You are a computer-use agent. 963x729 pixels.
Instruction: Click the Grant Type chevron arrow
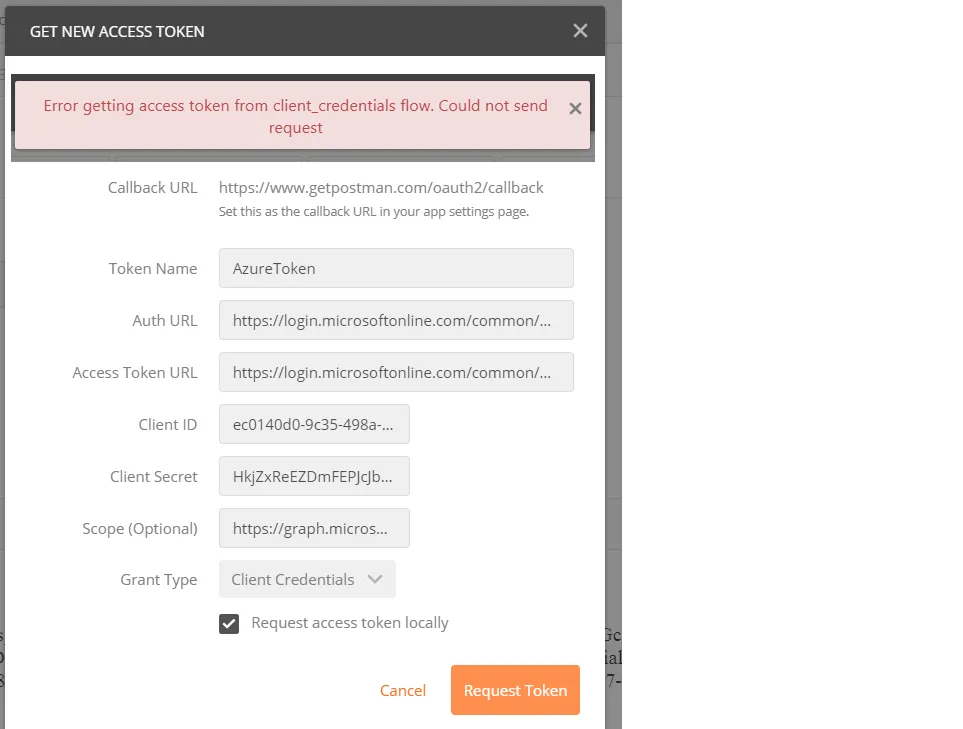[376, 579]
